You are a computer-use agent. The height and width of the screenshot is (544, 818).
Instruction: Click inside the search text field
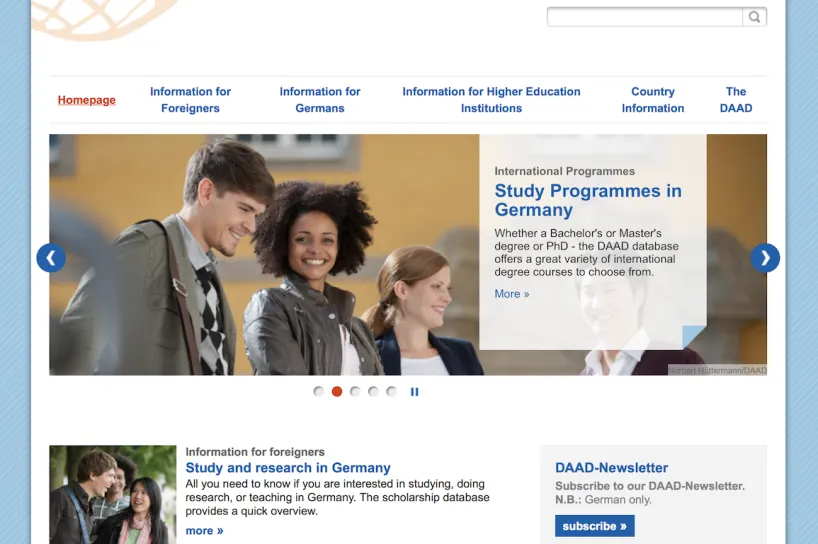click(645, 17)
